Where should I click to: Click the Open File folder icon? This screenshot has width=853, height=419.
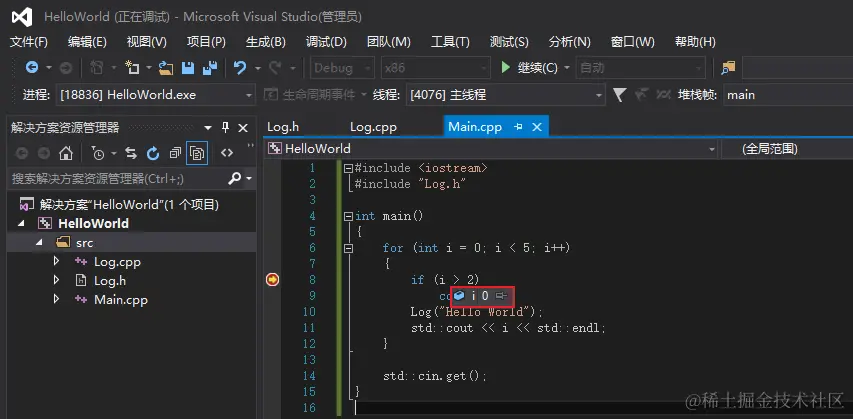point(166,67)
